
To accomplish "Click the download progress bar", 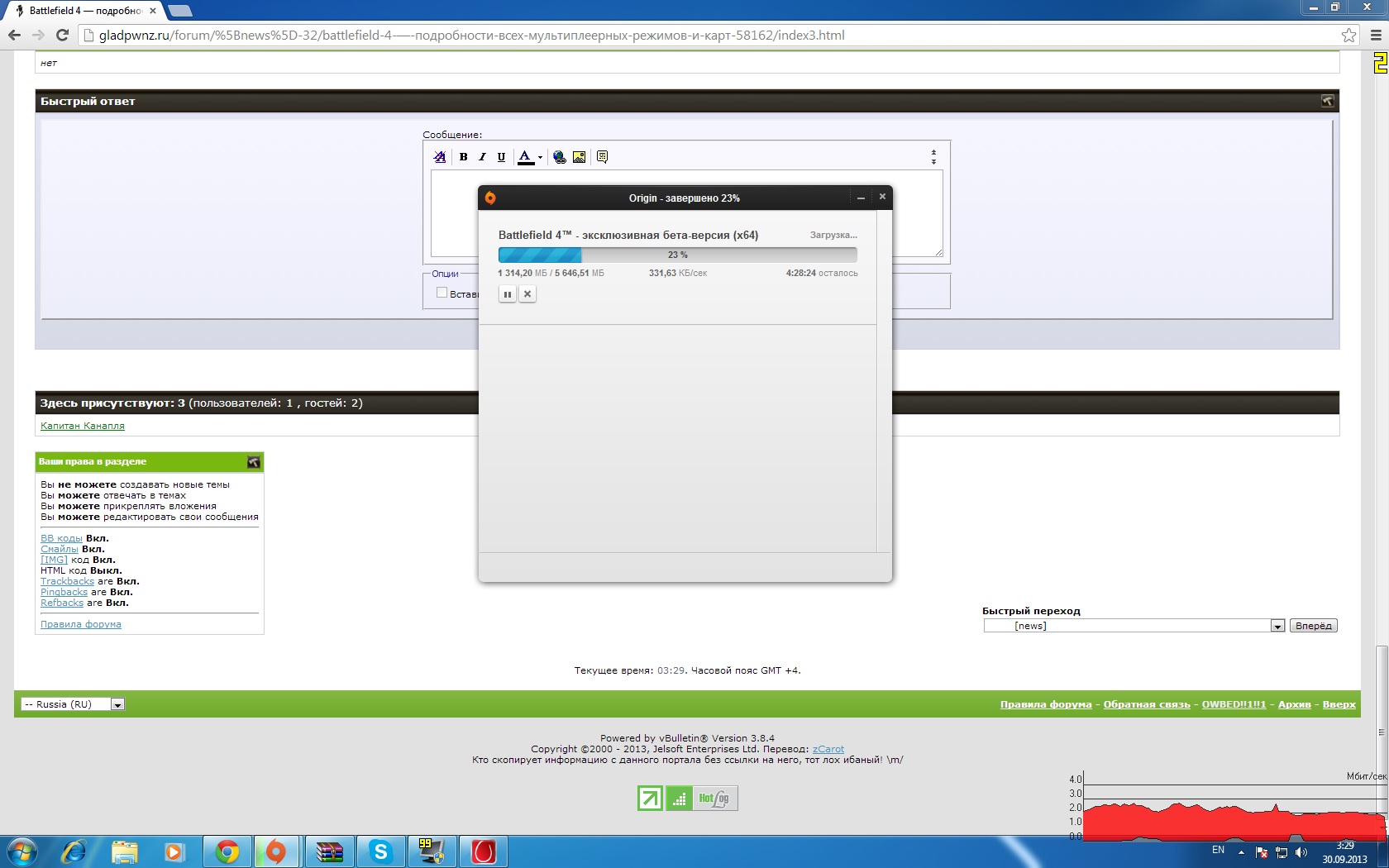I will tap(677, 255).
